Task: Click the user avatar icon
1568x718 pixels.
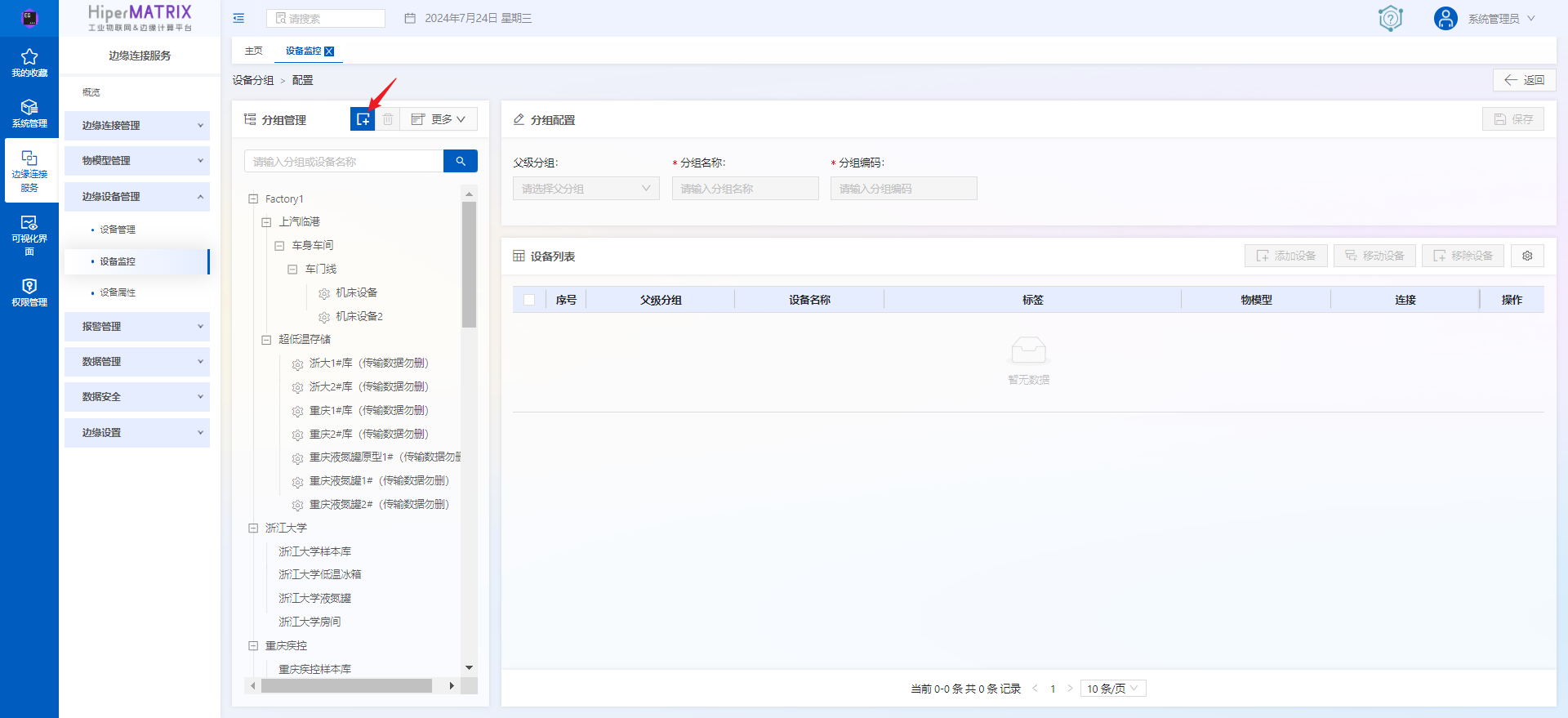Action: [x=1445, y=18]
